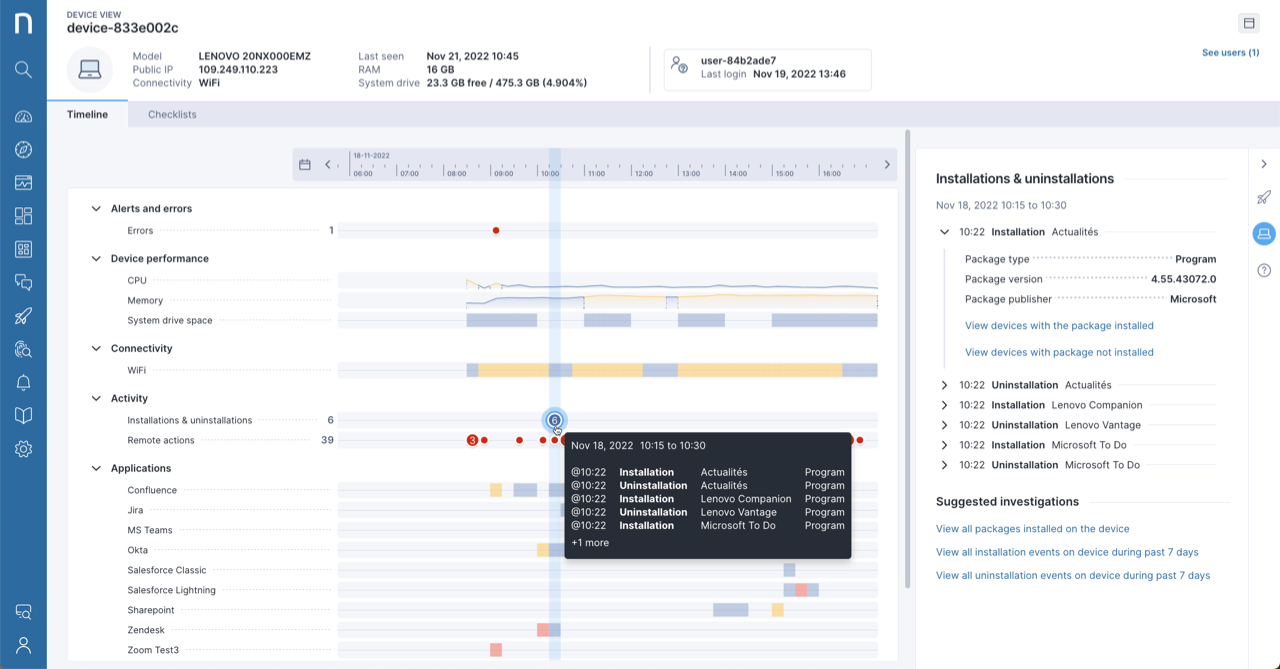The image size is (1280, 669).
Task: Click the search icon in left sidebar
Action: pyautogui.click(x=23, y=70)
